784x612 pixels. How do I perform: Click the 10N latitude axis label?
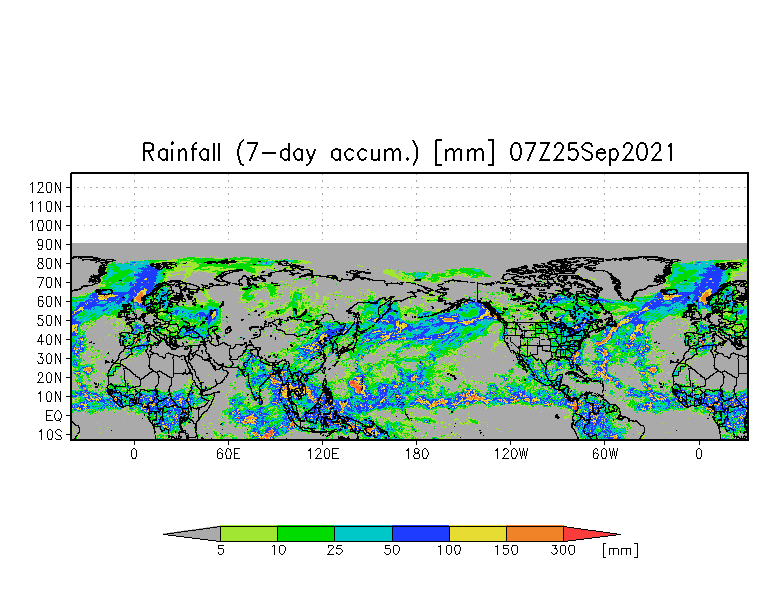tap(50, 397)
